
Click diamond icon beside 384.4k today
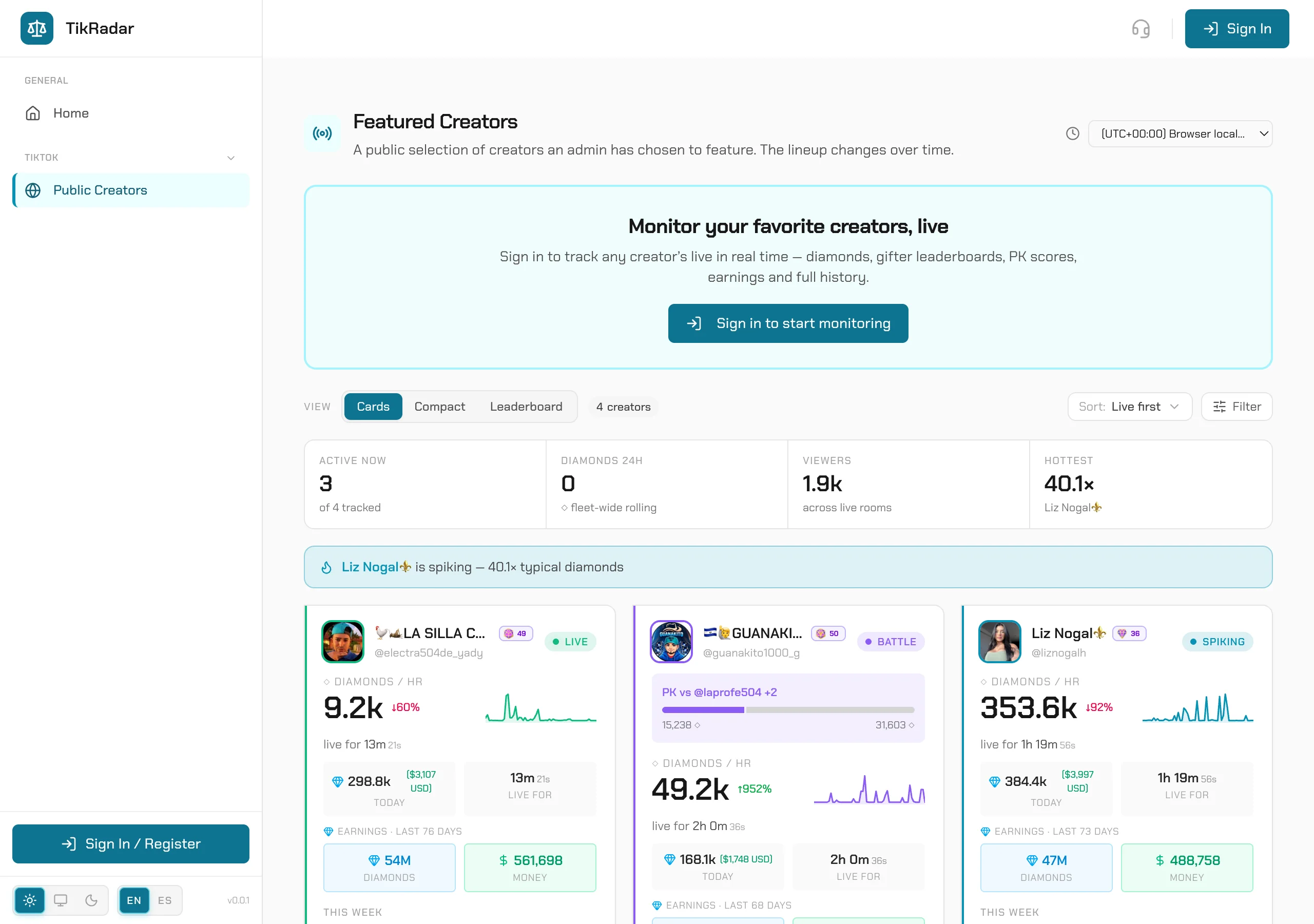[x=995, y=781]
